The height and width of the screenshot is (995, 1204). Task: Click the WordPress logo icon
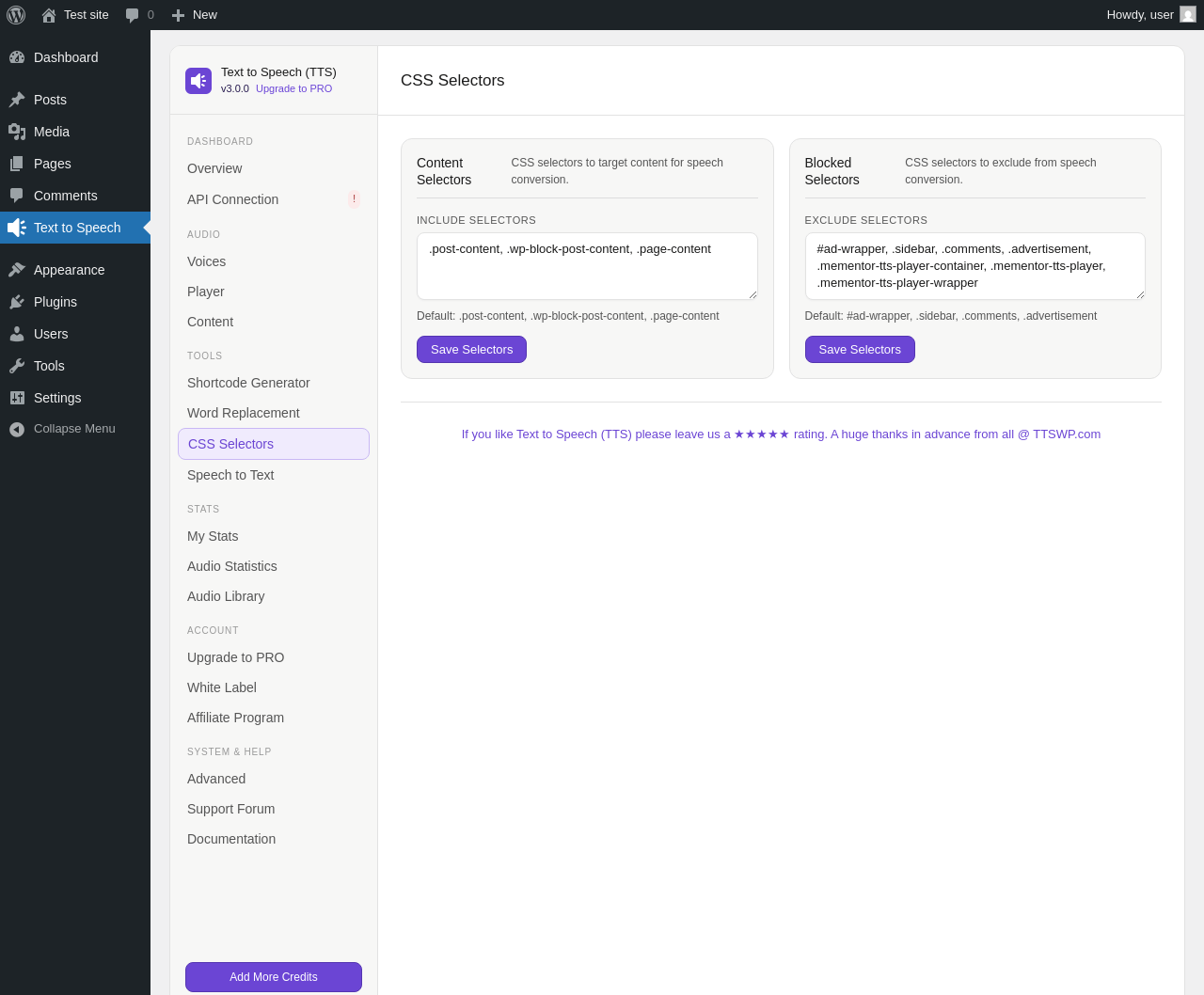coord(16,15)
